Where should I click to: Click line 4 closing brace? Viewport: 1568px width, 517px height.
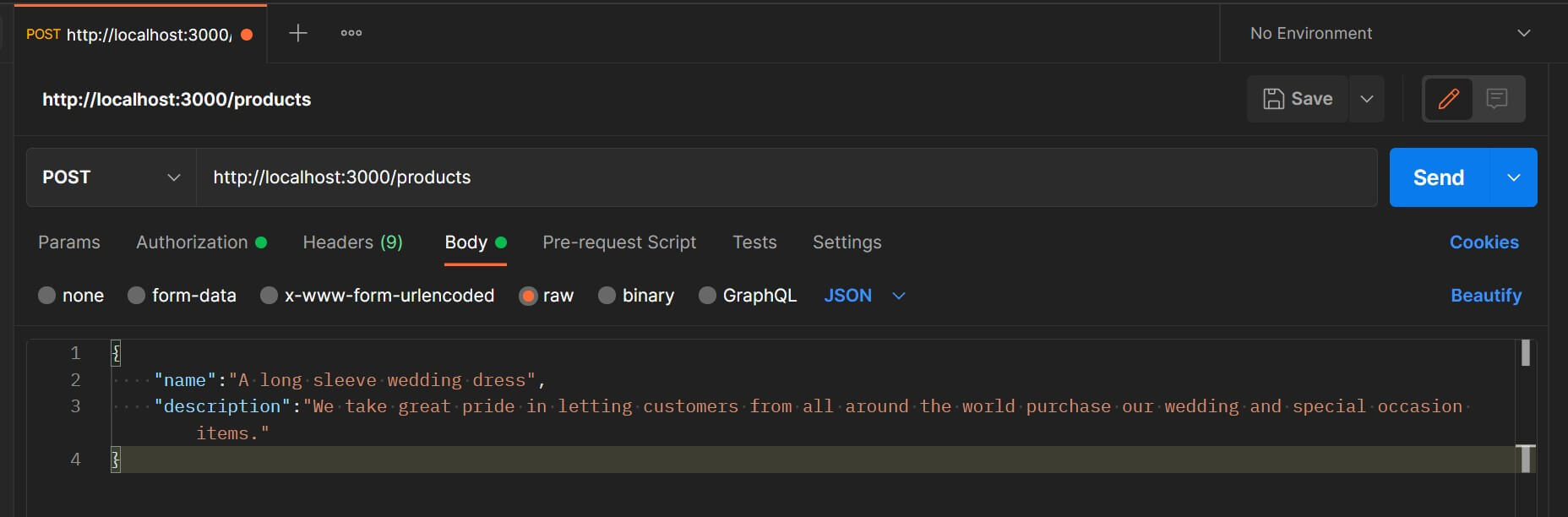click(116, 460)
